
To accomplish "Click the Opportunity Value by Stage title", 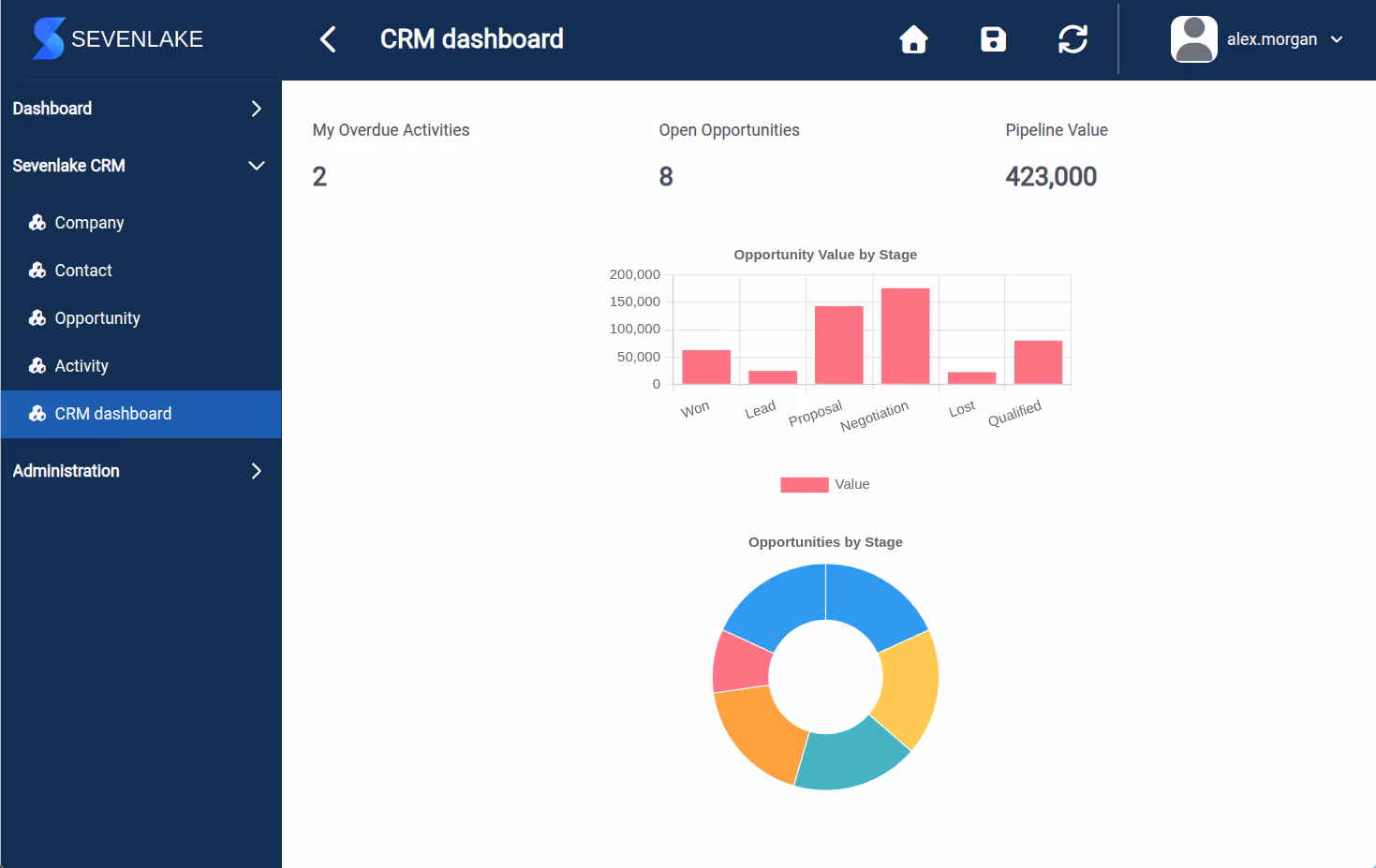I will click(x=825, y=255).
